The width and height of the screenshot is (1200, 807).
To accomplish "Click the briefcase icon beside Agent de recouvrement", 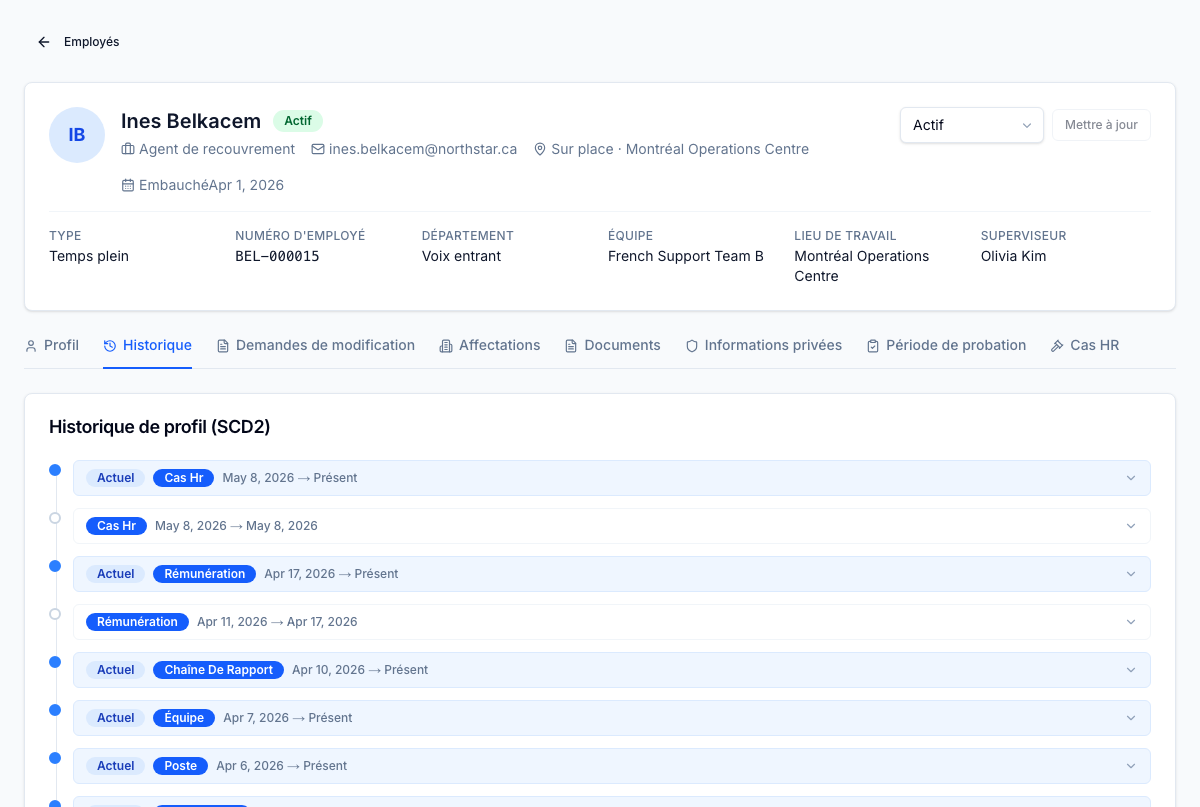I will point(128,149).
